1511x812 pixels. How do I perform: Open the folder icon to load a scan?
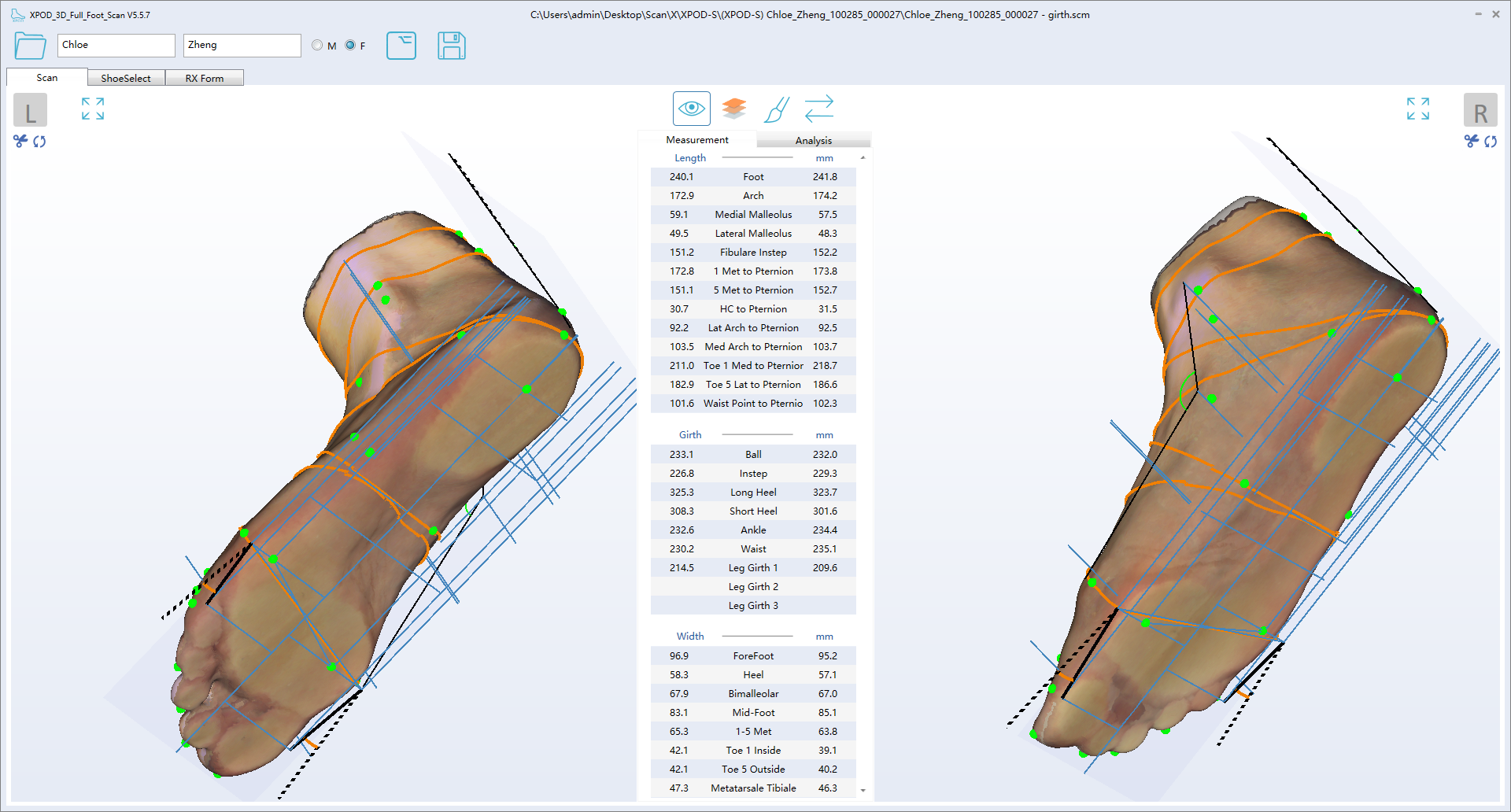[30, 46]
